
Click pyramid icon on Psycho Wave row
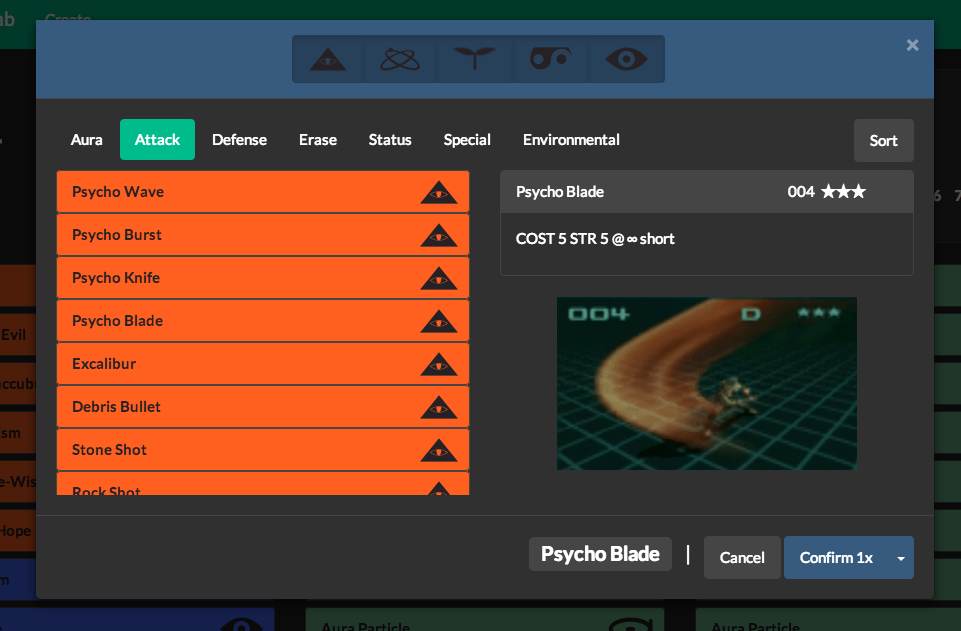[x=439, y=192]
